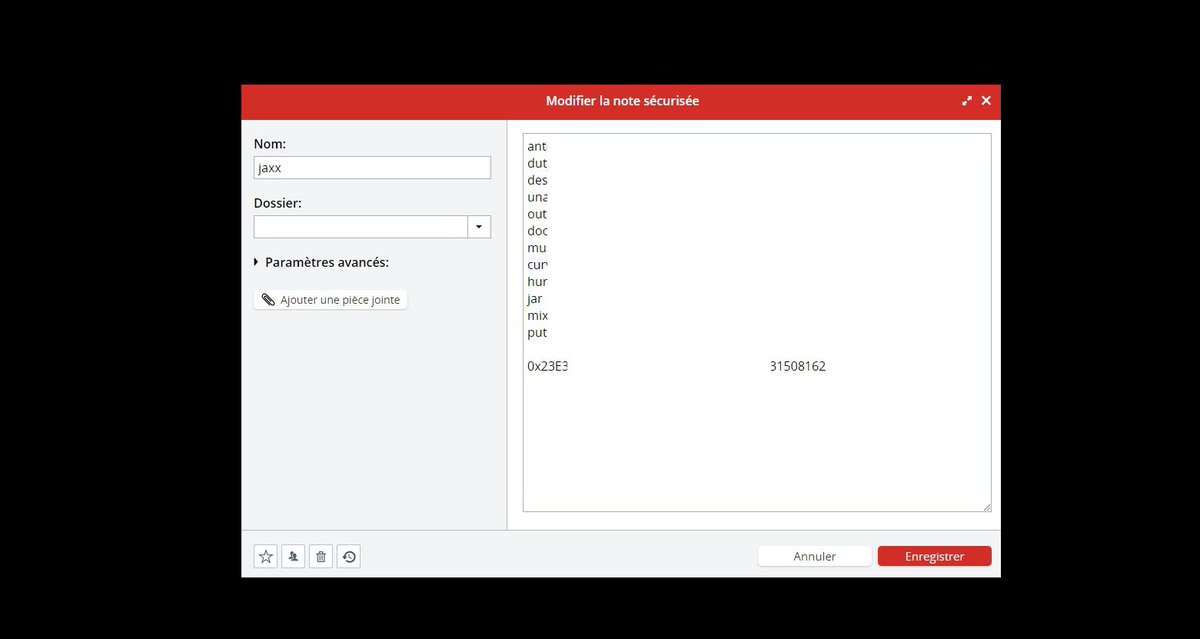The width and height of the screenshot is (1200, 639).
Task: Click the text area resize grip corner
Action: (x=987, y=507)
